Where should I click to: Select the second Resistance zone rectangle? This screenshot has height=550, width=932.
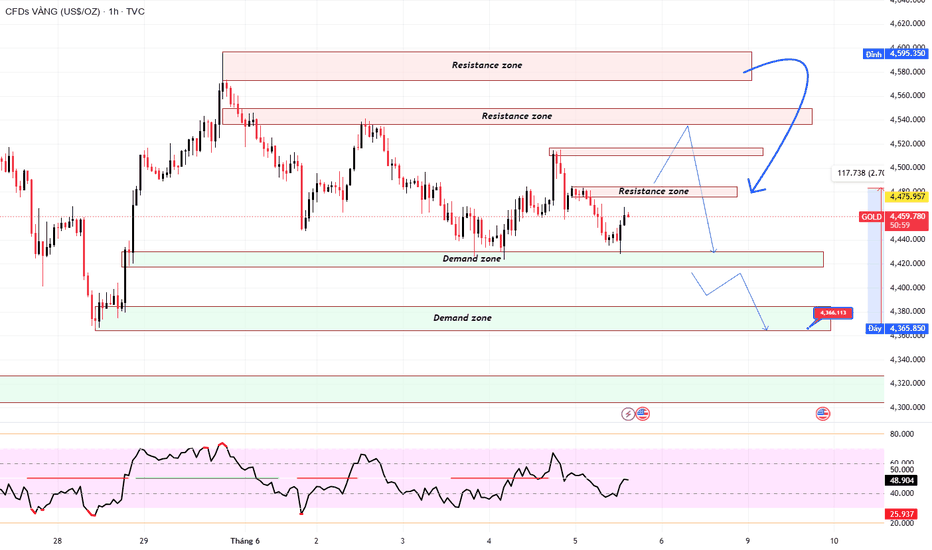pos(517,116)
